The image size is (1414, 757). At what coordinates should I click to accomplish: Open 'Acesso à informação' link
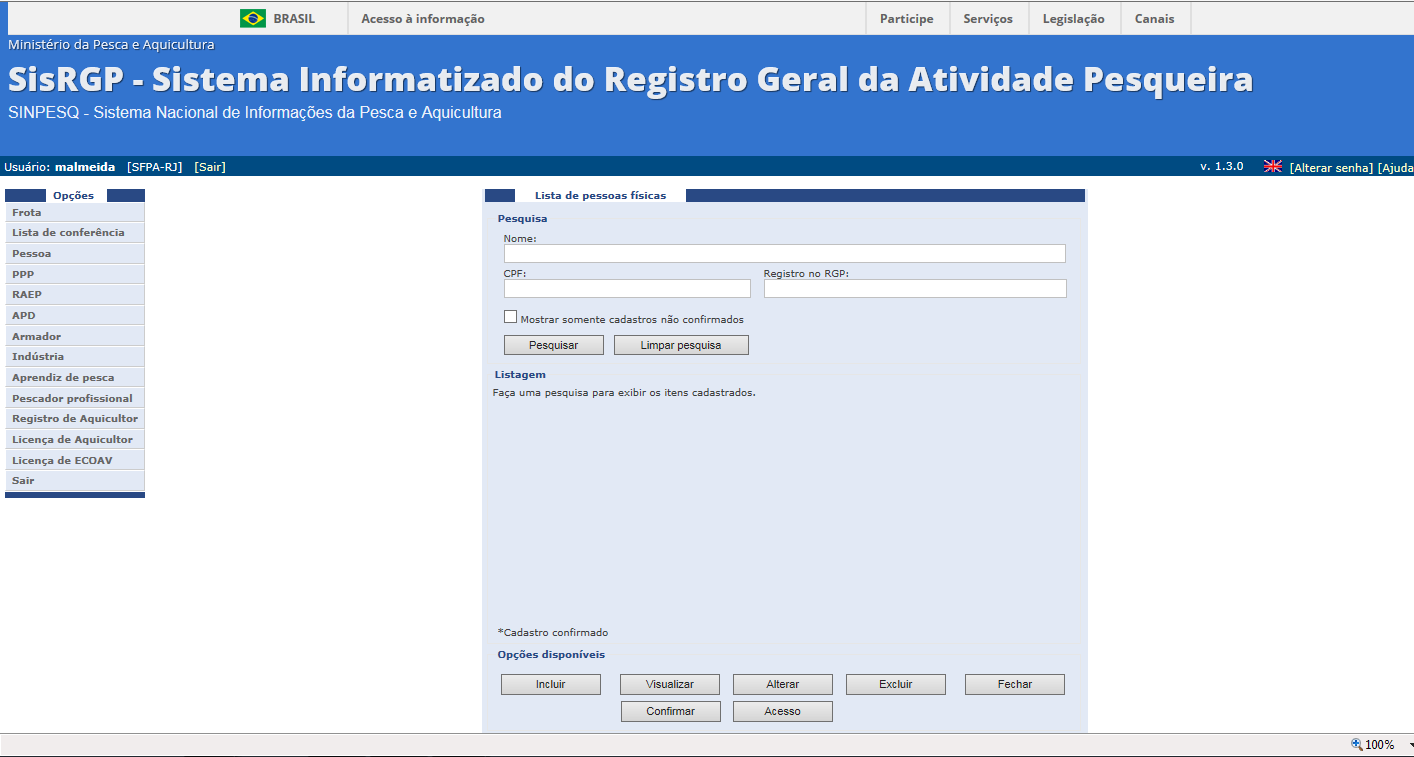tap(423, 19)
